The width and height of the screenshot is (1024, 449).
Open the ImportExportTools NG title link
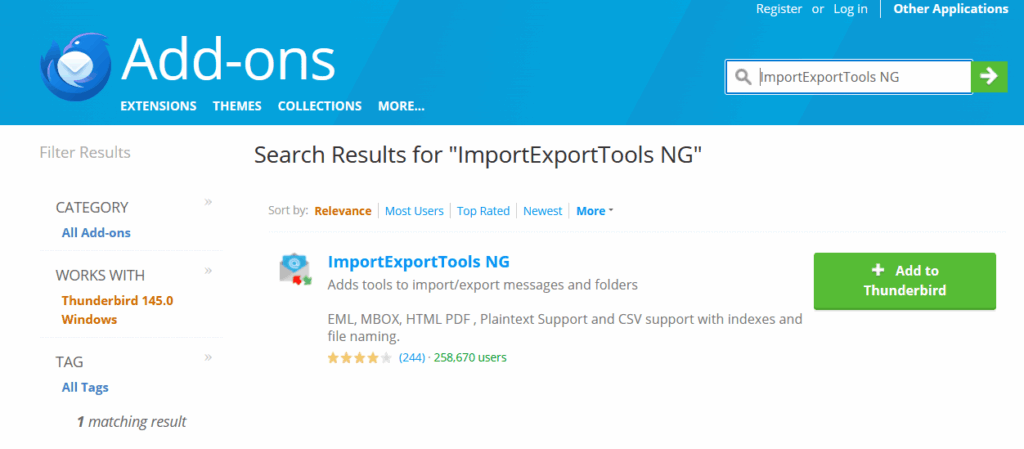click(x=419, y=262)
